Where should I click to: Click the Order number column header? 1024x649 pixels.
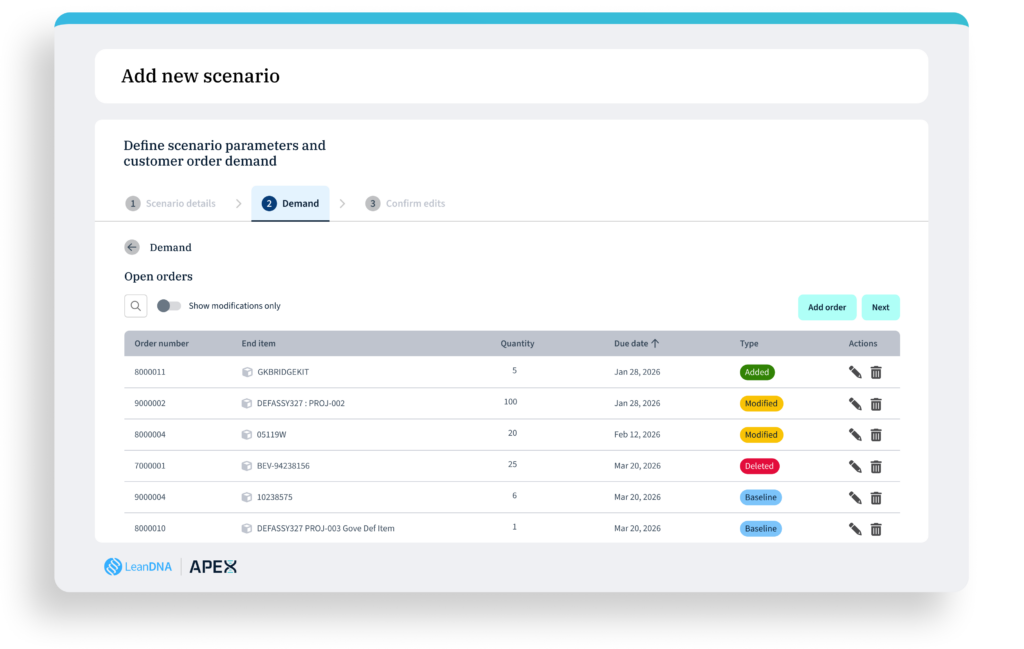(x=161, y=343)
